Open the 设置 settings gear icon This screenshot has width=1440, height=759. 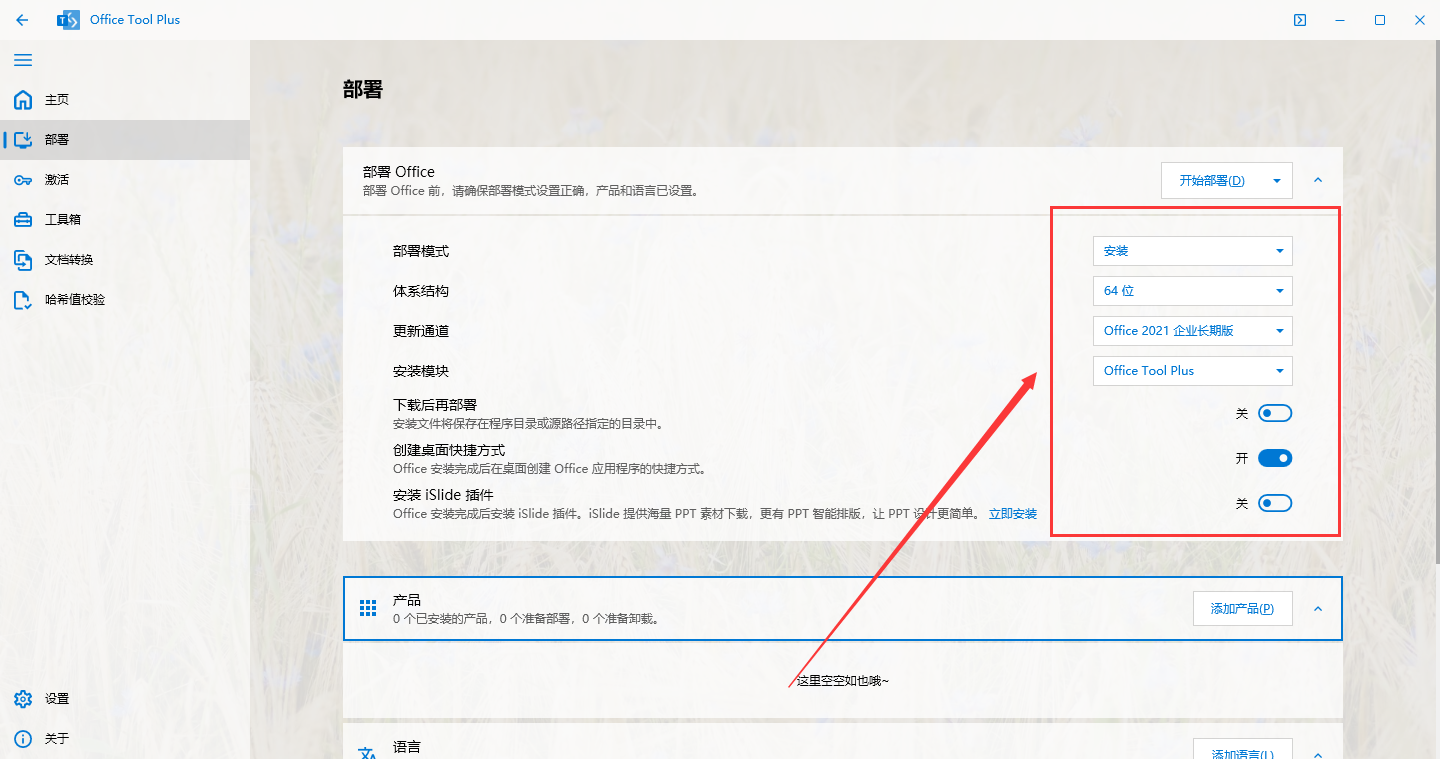(x=23, y=698)
